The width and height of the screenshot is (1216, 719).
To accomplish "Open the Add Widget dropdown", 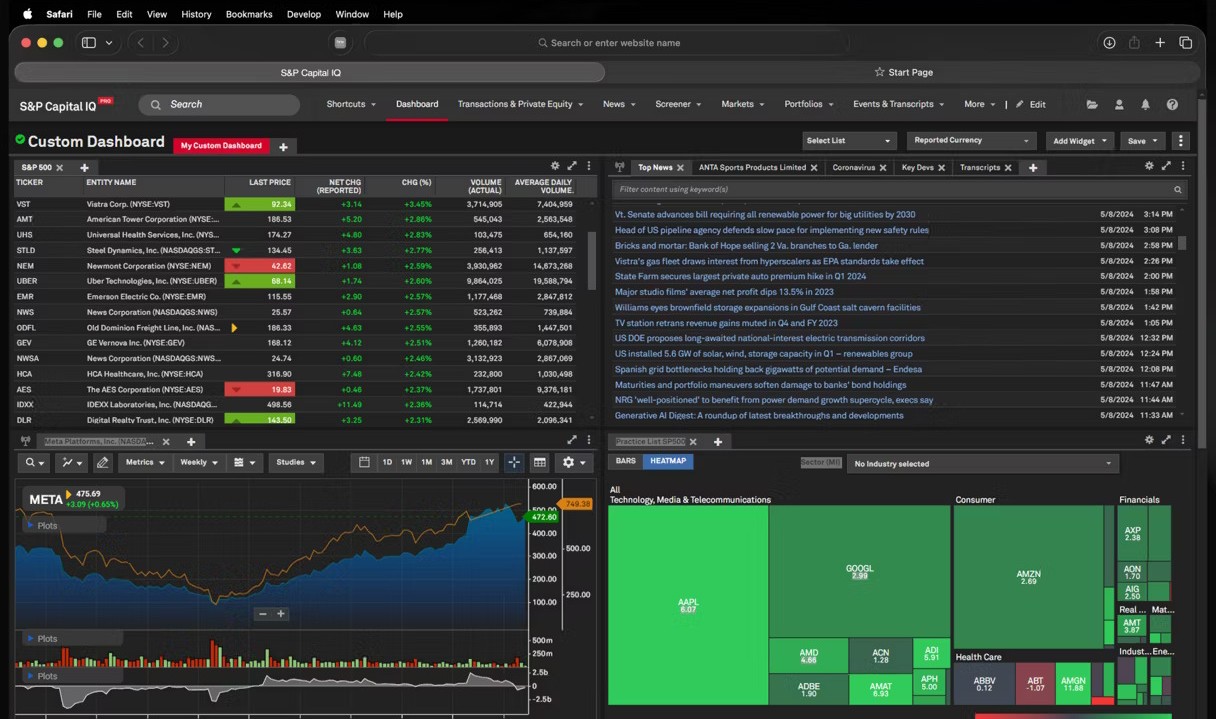I will tap(1079, 141).
